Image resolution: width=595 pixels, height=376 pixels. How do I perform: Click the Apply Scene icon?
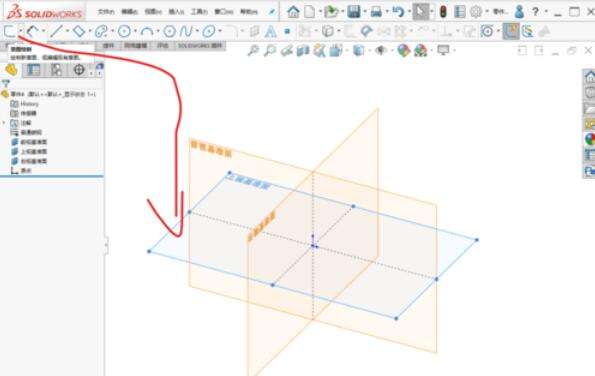click(420, 50)
